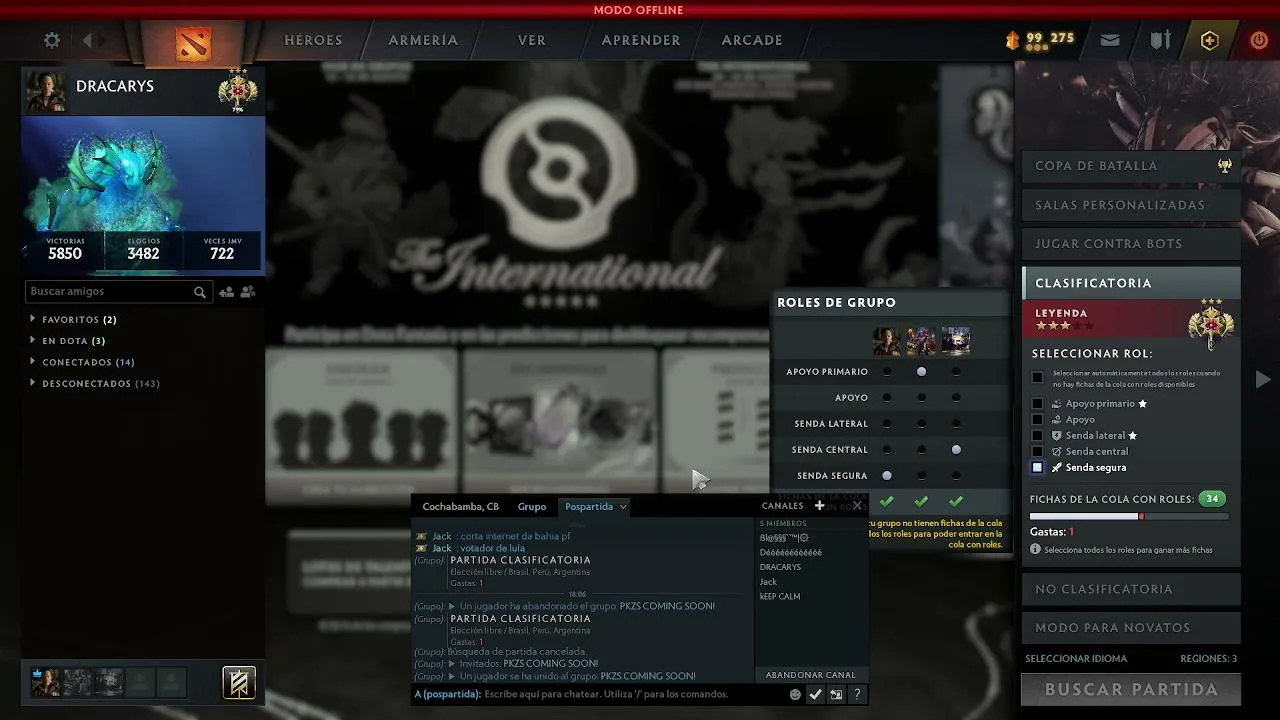Viewport: 1280px width, 720px height.
Task: Open the friends group icon beside add friend
Action: click(248, 292)
